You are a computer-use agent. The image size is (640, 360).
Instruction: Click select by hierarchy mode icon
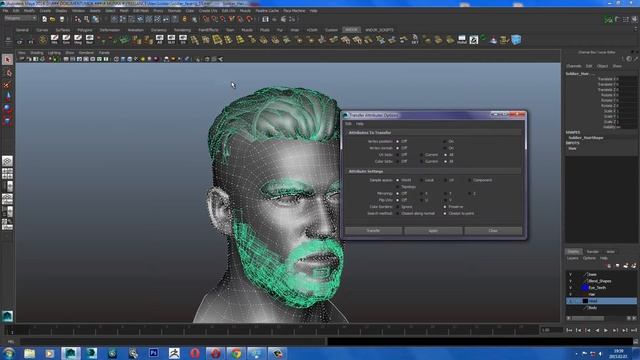pyautogui.click(x=78, y=19)
